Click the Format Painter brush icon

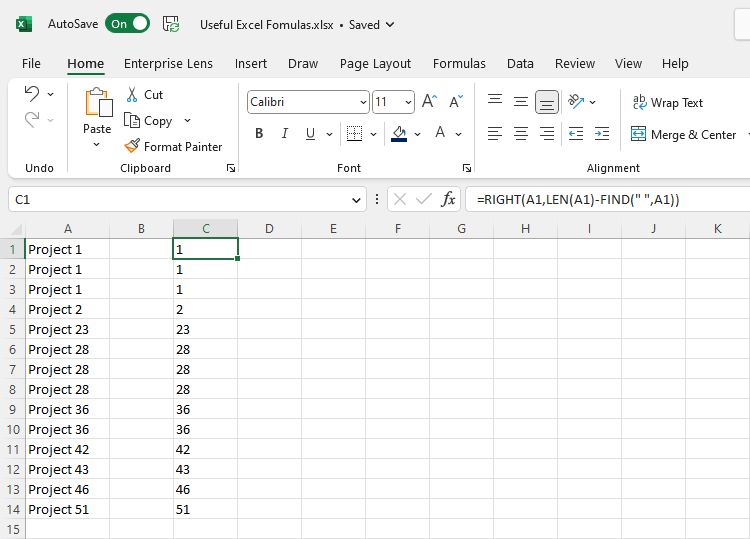(x=132, y=146)
